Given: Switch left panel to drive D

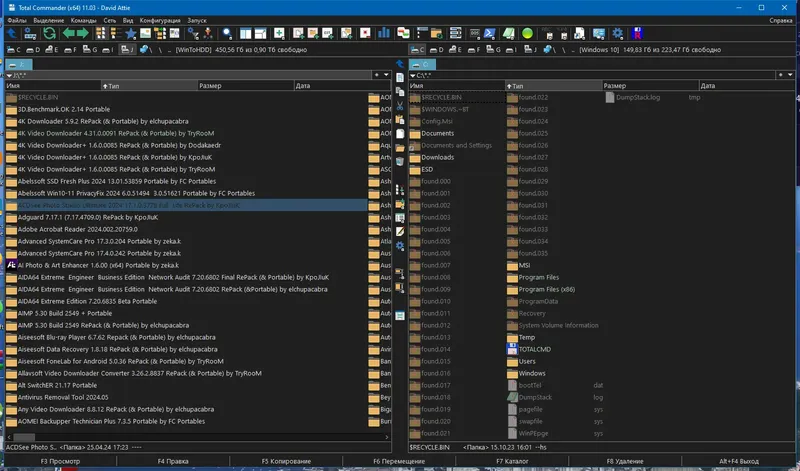Looking at the screenshot, I should (x=34, y=48).
